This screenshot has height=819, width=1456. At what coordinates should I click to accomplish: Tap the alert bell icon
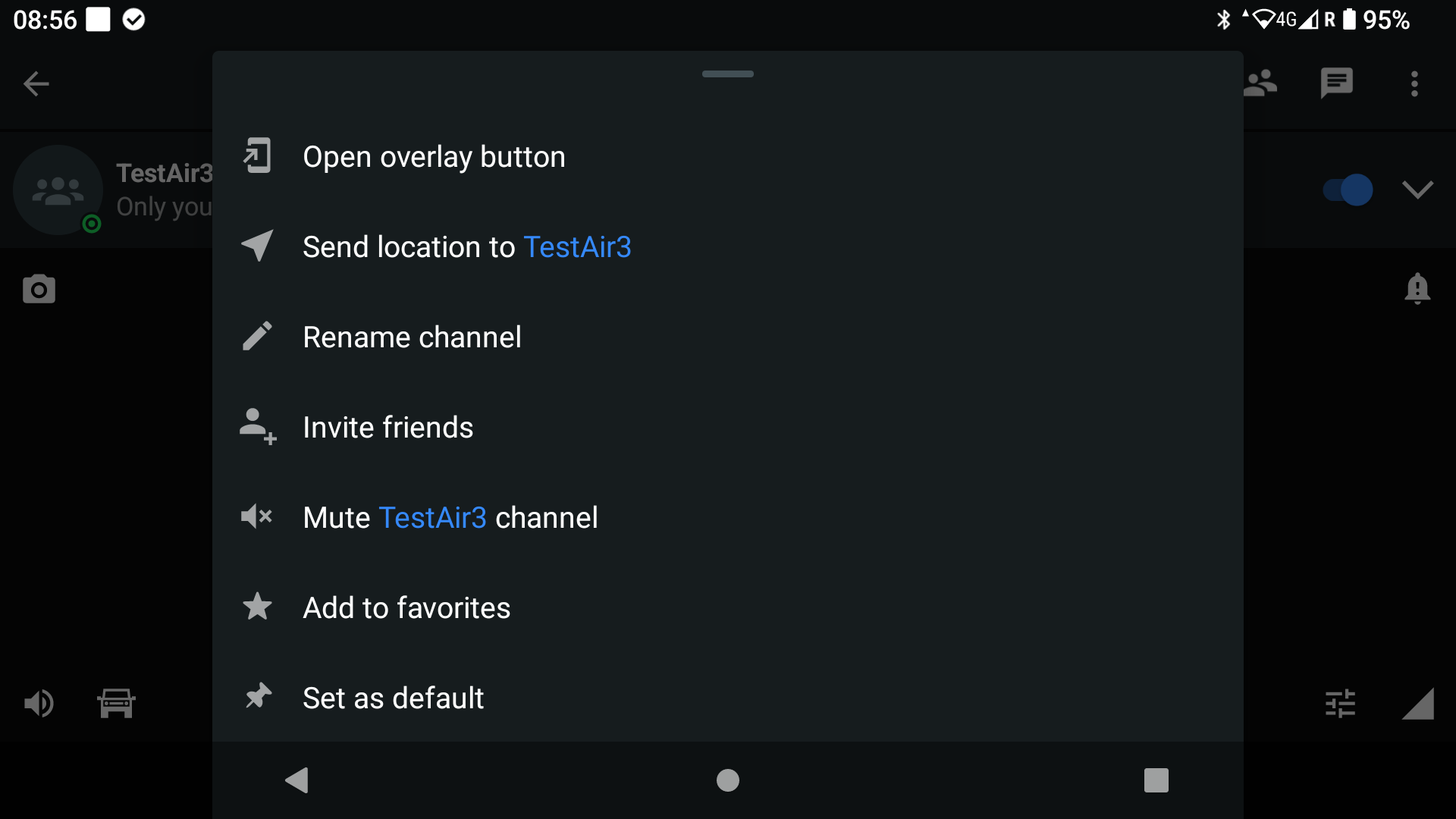click(x=1417, y=289)
